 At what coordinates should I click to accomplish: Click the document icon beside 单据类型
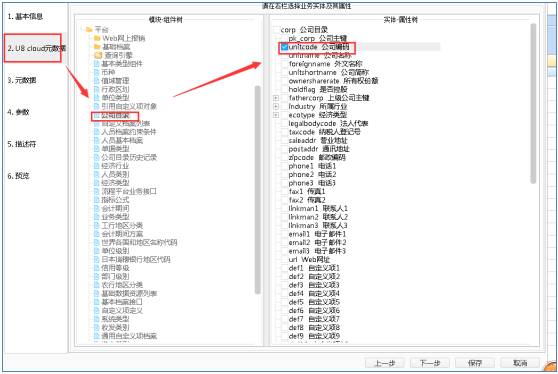tap(96, 149)
